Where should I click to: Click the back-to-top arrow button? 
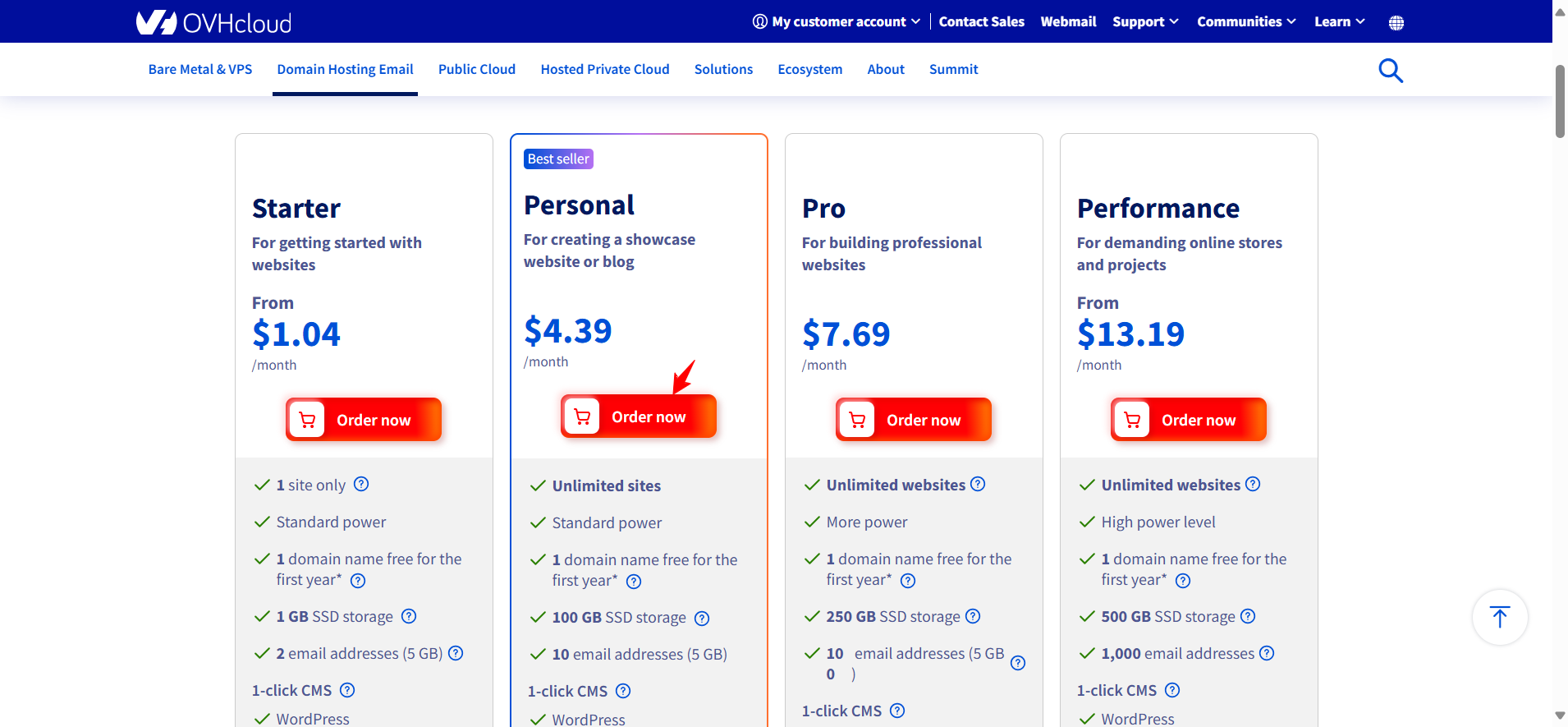click(x=1500, y=617)
